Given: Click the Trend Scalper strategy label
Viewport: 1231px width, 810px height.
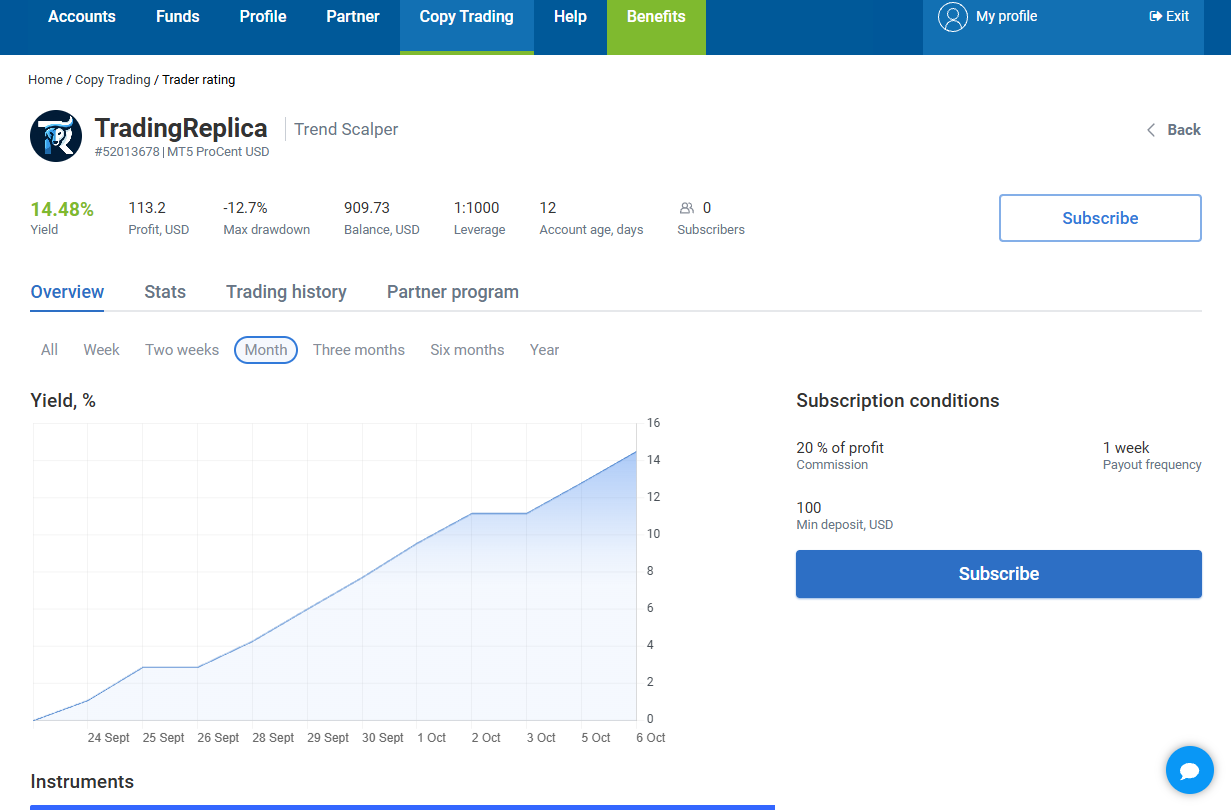Looking at the screenshot, I should coord(346,129).
